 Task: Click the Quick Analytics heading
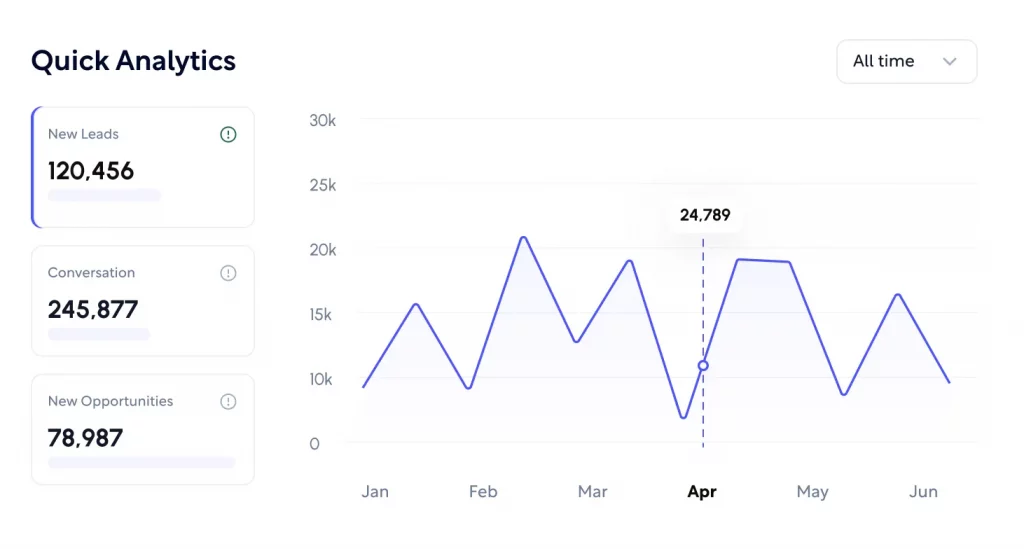[133, 61]
